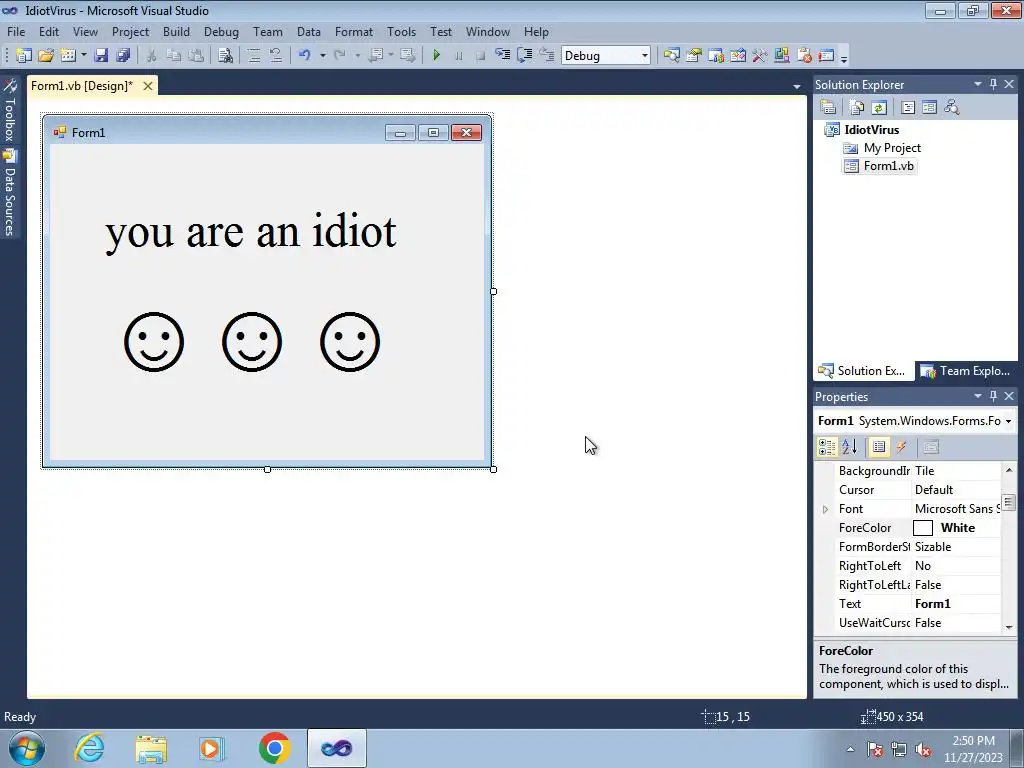Select the Form1.vb [Design] document tab

coord(82,86)
